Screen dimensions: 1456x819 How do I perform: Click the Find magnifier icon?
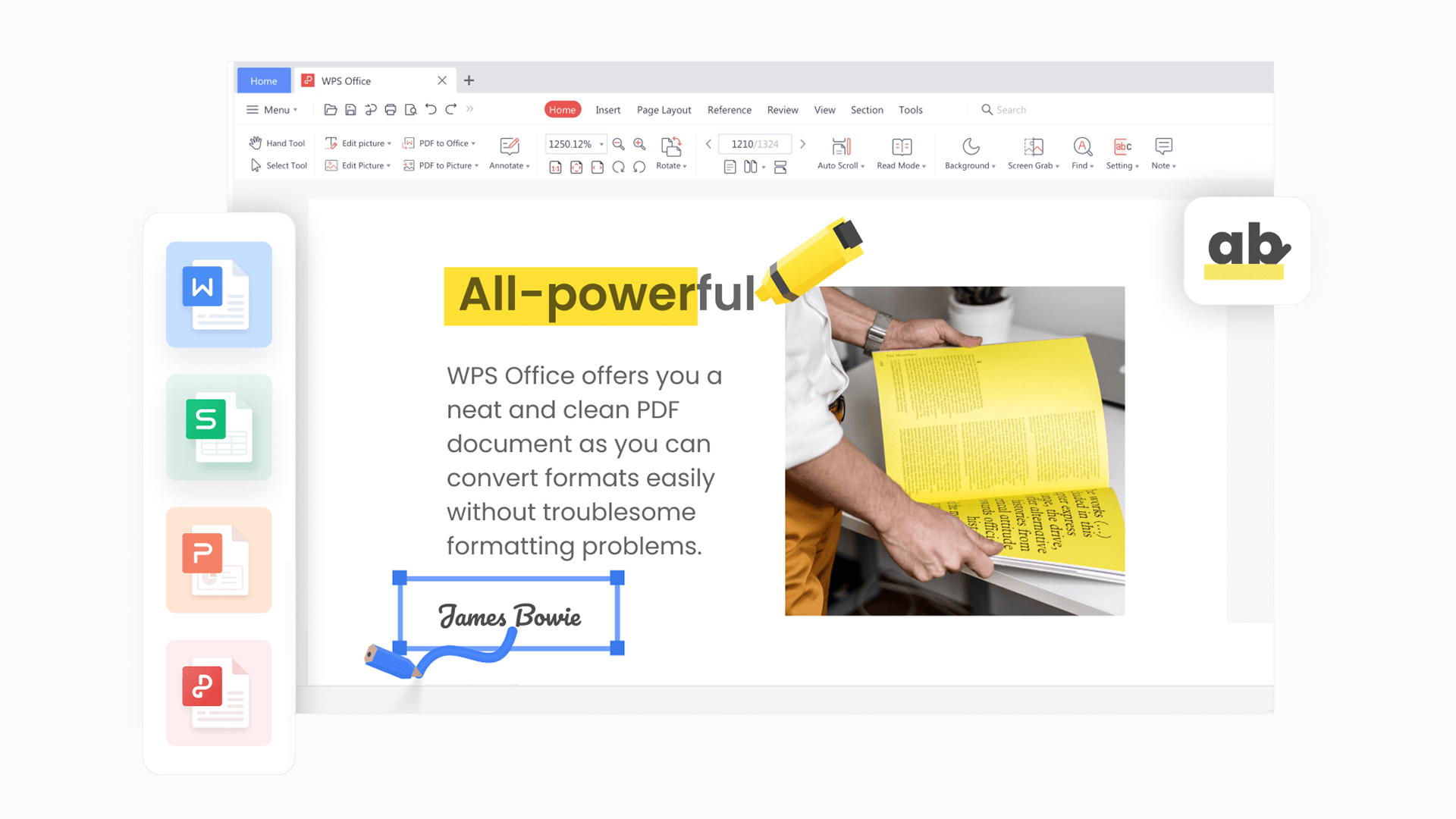tap(1082, 146)
